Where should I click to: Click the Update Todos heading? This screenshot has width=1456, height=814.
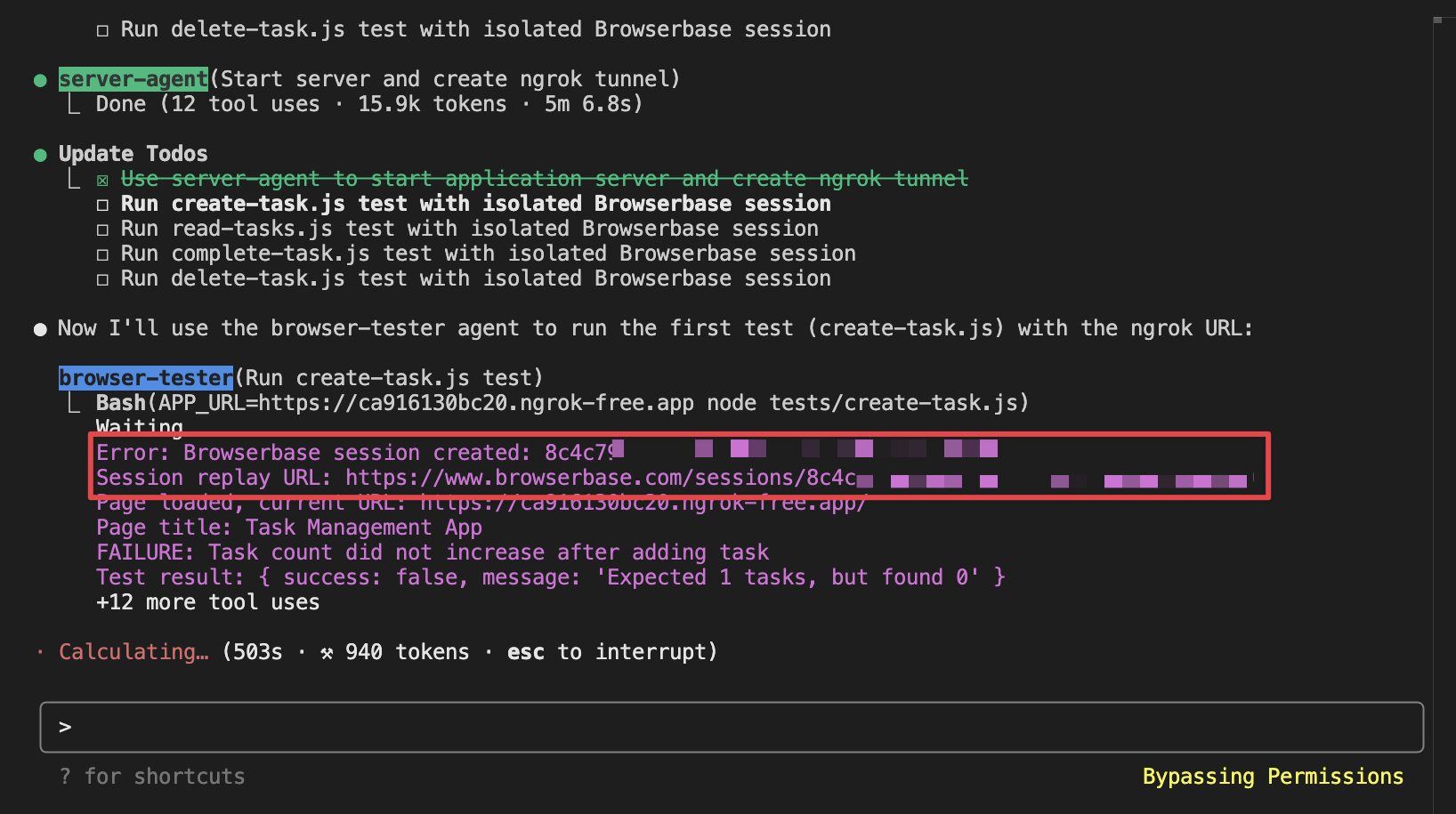pyautogui.click(x=133, y=154)
